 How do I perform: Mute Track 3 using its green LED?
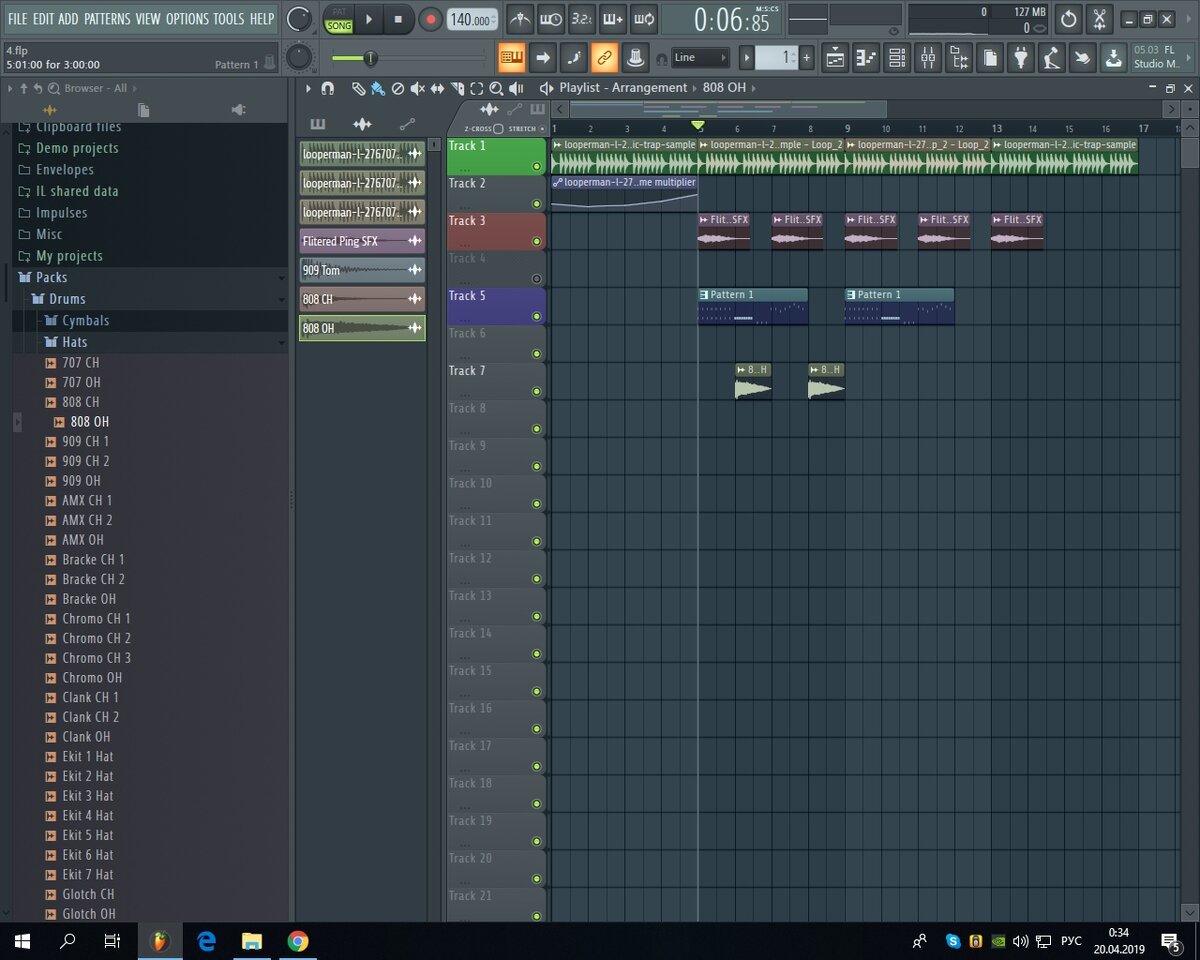(537, 241)
